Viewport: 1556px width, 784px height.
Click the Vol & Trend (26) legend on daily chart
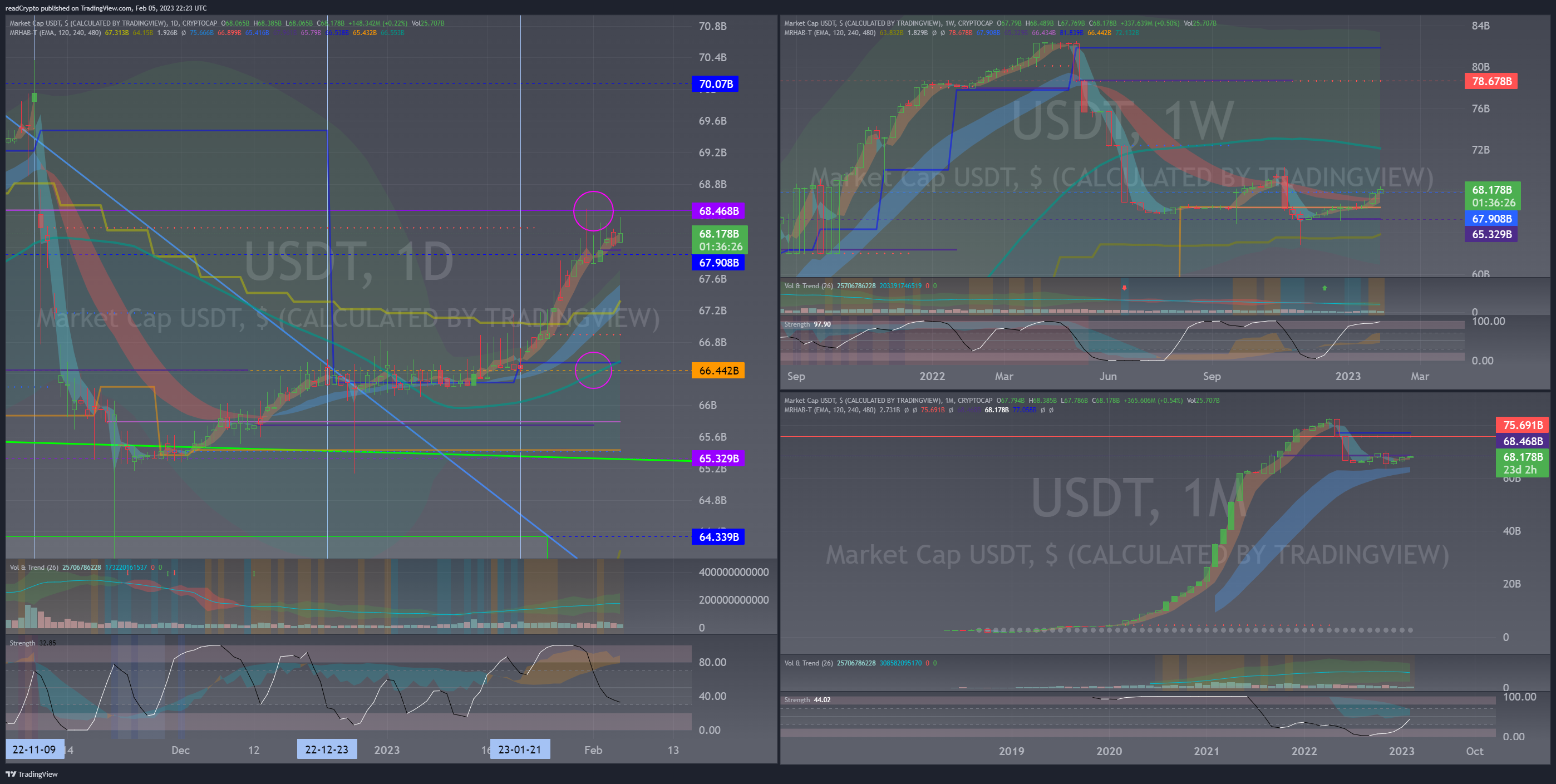pos(34,567)
